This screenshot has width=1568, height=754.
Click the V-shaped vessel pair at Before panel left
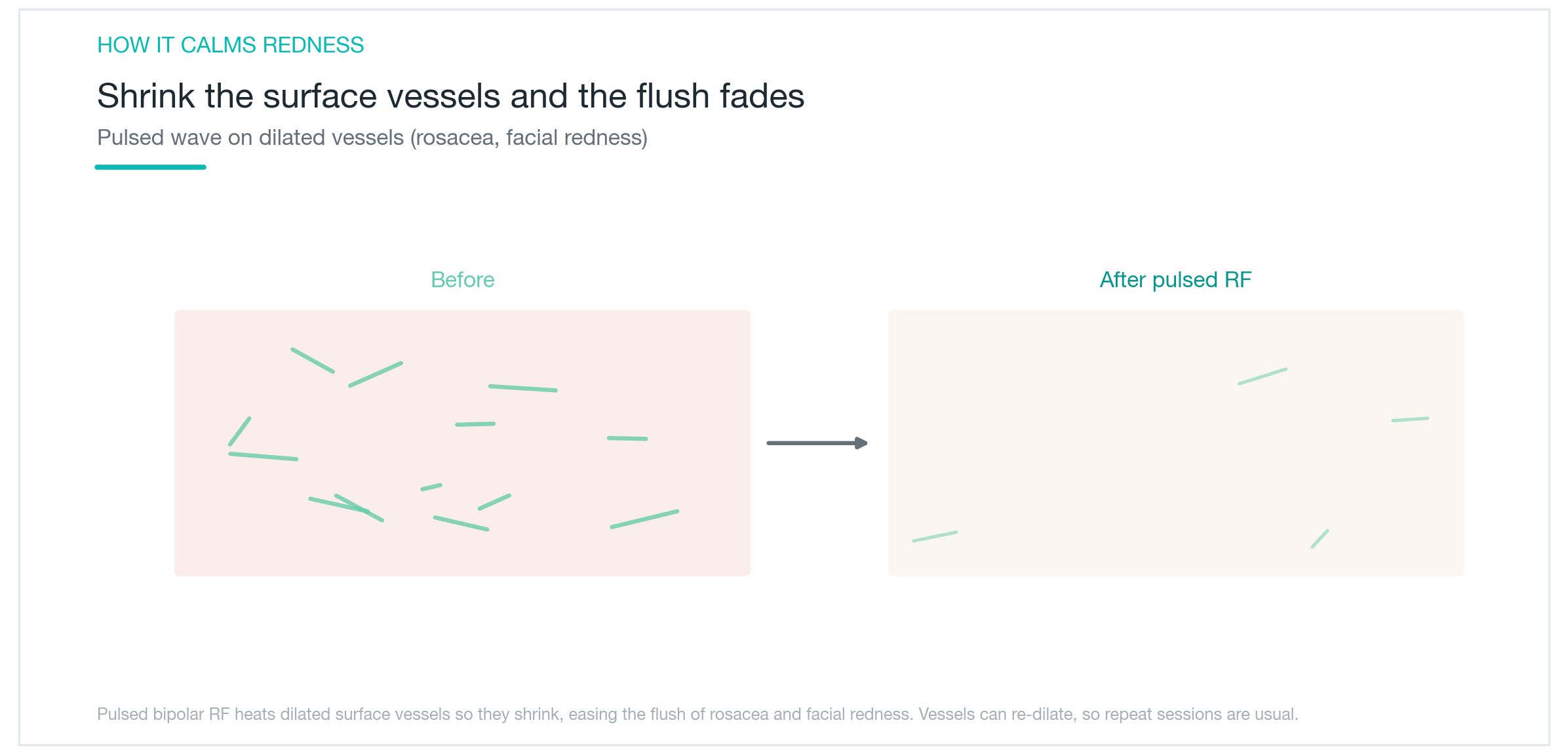263,439
